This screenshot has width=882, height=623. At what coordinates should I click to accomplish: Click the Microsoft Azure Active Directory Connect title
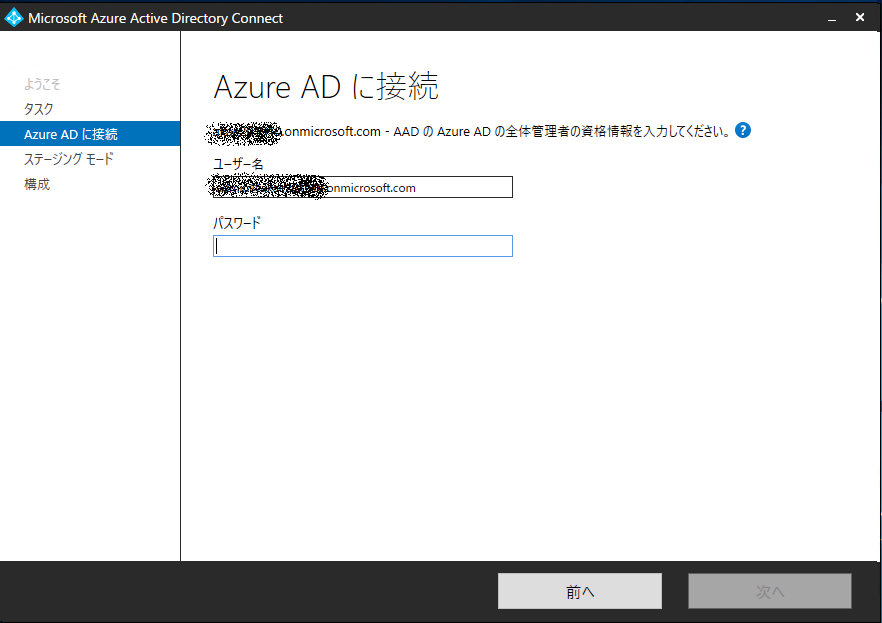(155, 18)
